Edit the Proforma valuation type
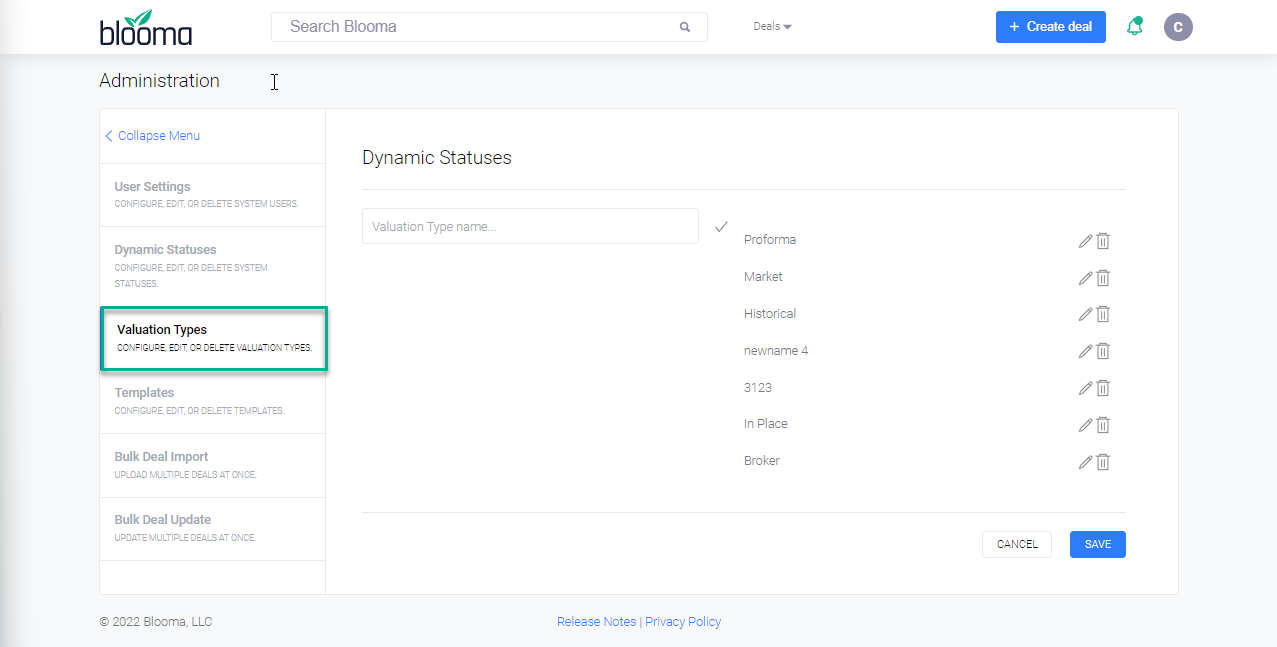The width and height of the screenshot is (1277, 647). click(x=1085, y=241)
